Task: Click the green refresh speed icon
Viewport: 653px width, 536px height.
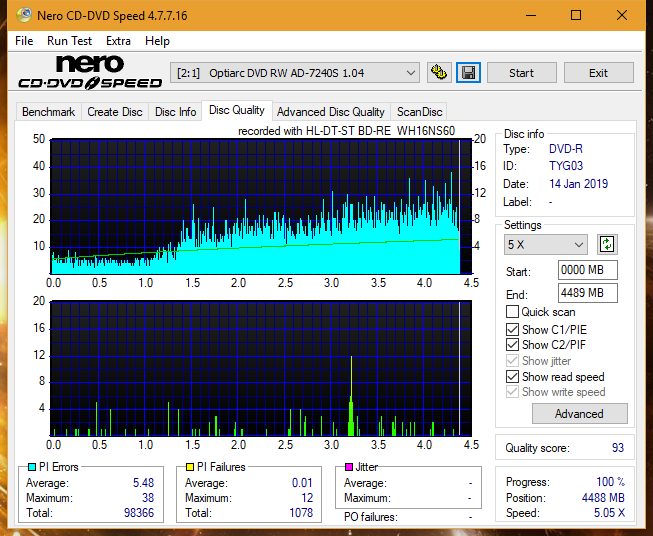Action: click(x=607, y=244)
